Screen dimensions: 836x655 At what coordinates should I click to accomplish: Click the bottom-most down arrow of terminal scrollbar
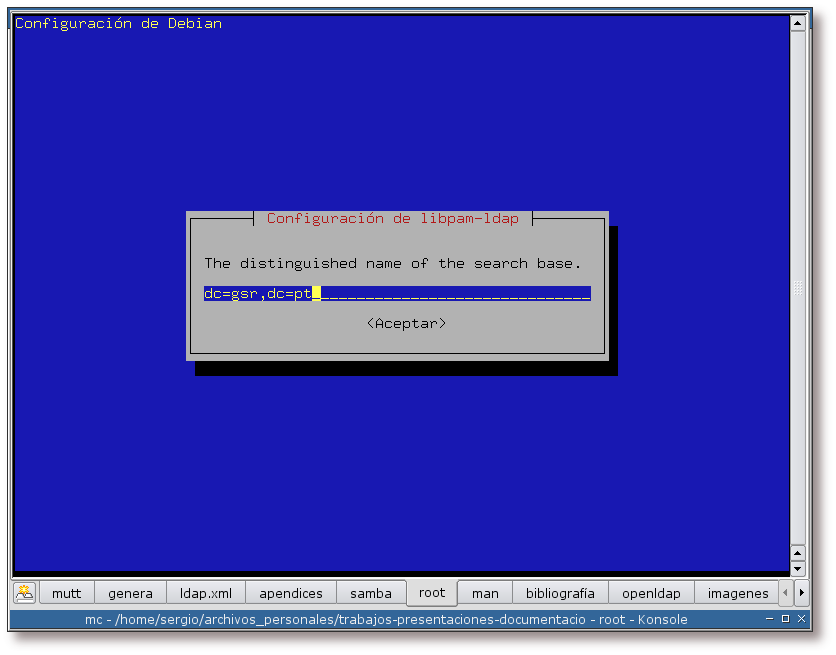coord(798,569)
